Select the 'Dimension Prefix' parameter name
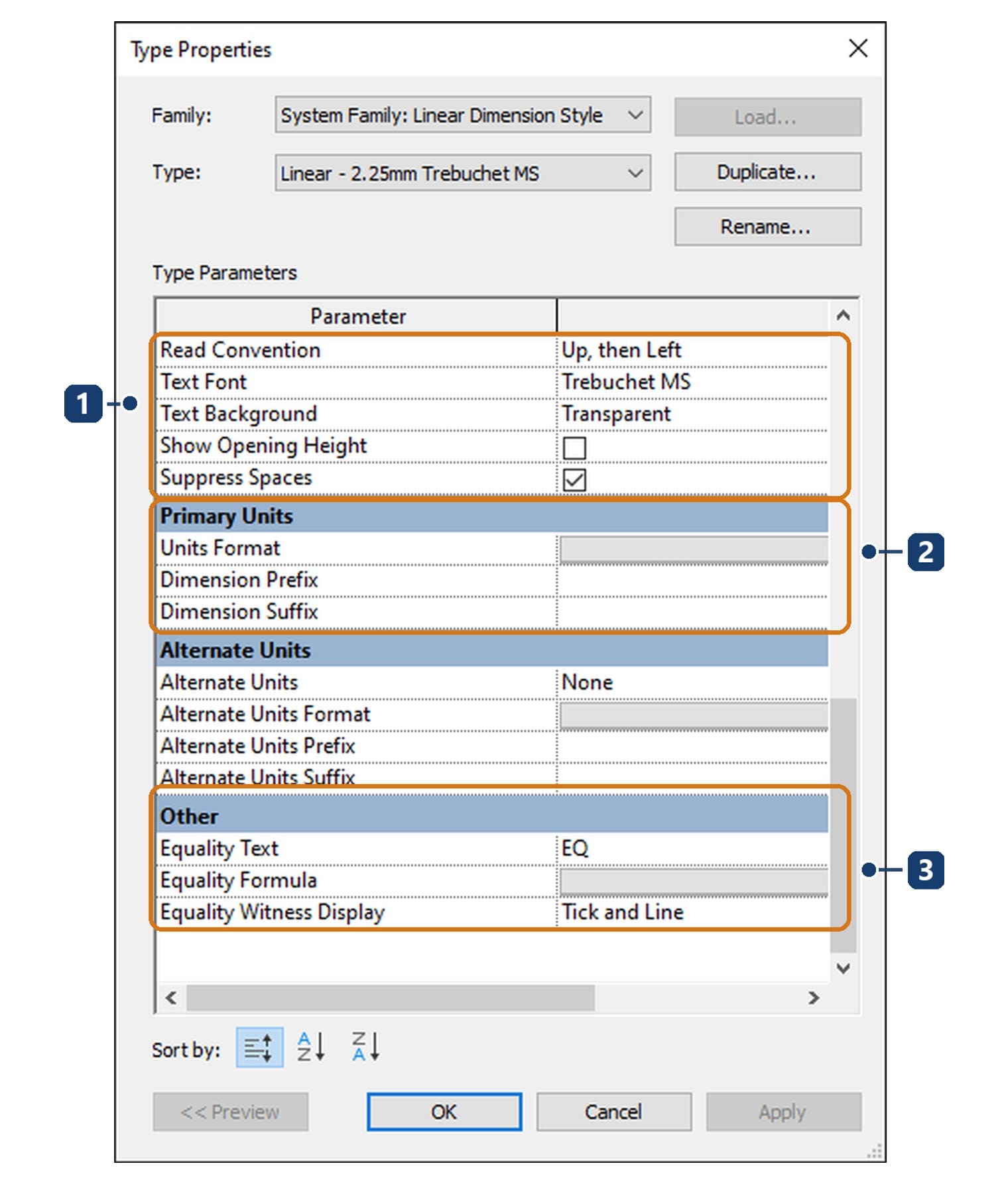This screenshot has height=1184, width=1008. point(239,580)
